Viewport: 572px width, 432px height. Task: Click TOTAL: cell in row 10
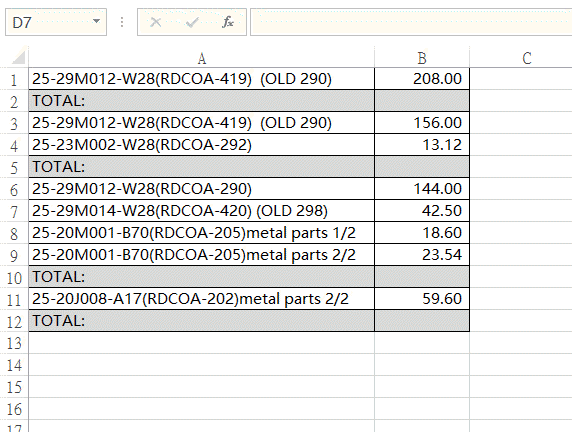click(201, 277)
